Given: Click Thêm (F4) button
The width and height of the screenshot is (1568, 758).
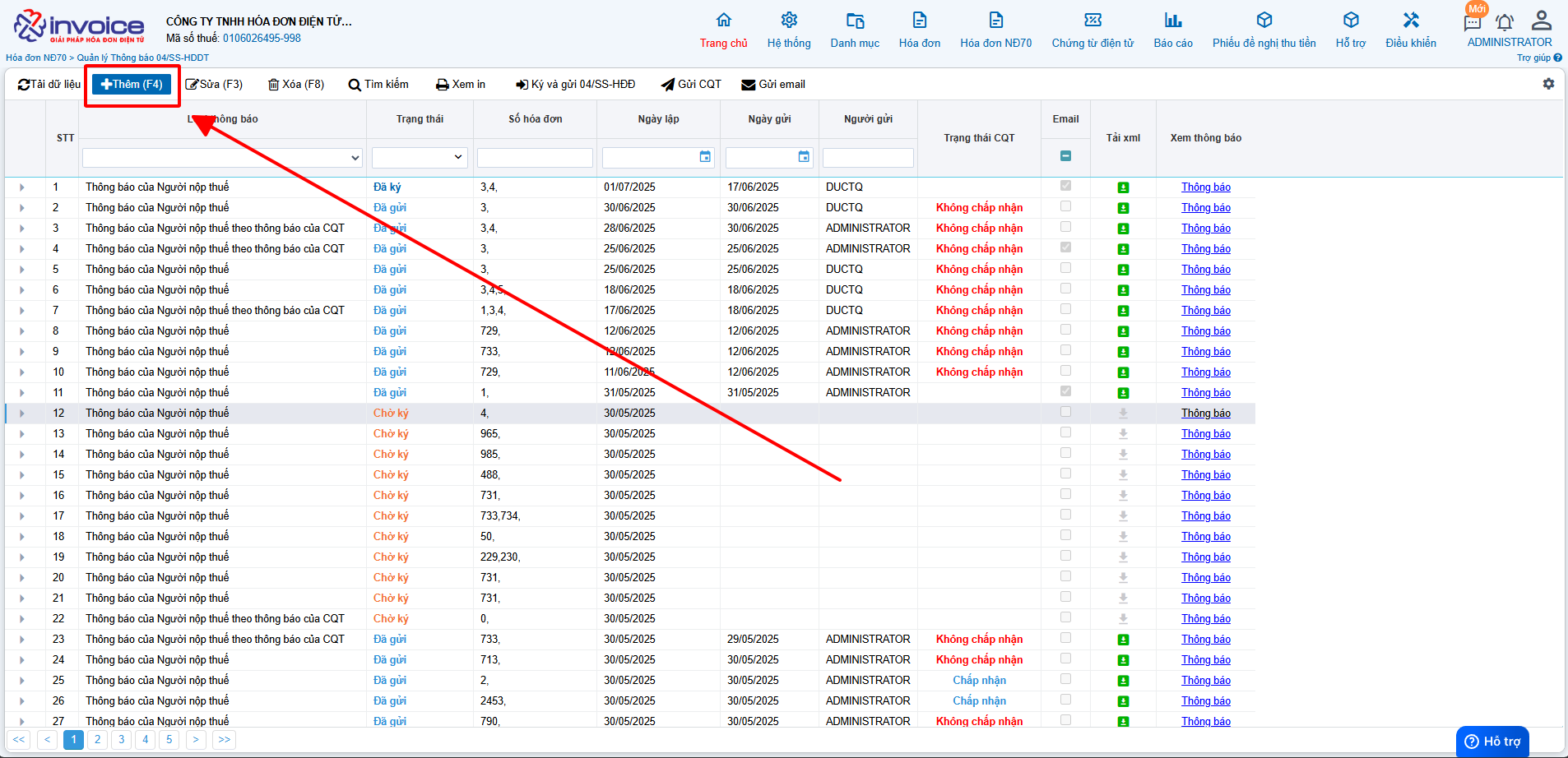Looking at the screenshot, I should point(132,84).
